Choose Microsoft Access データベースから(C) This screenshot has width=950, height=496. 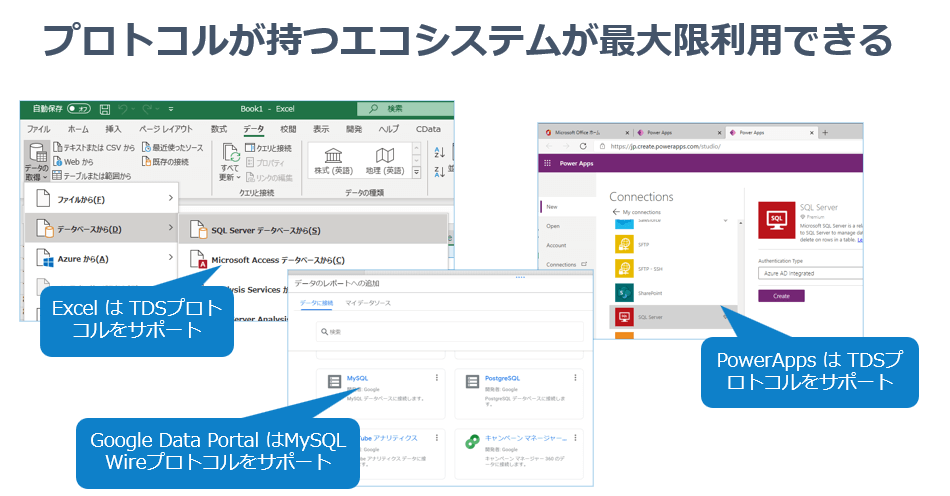tap(313, 260)
